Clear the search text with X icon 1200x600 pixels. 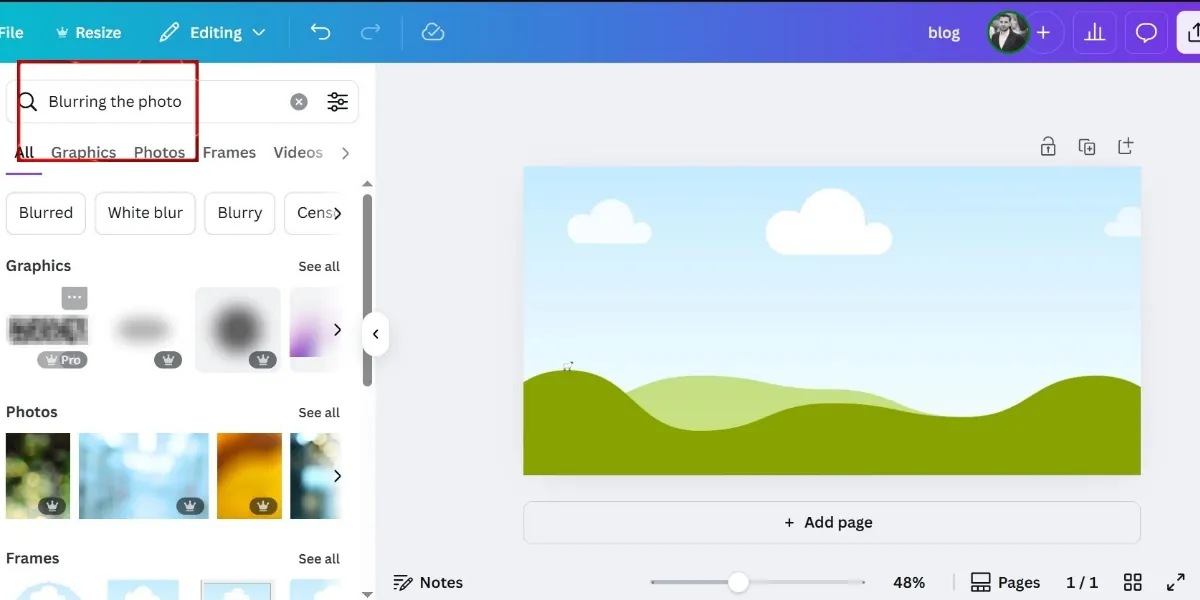[299, 101]
